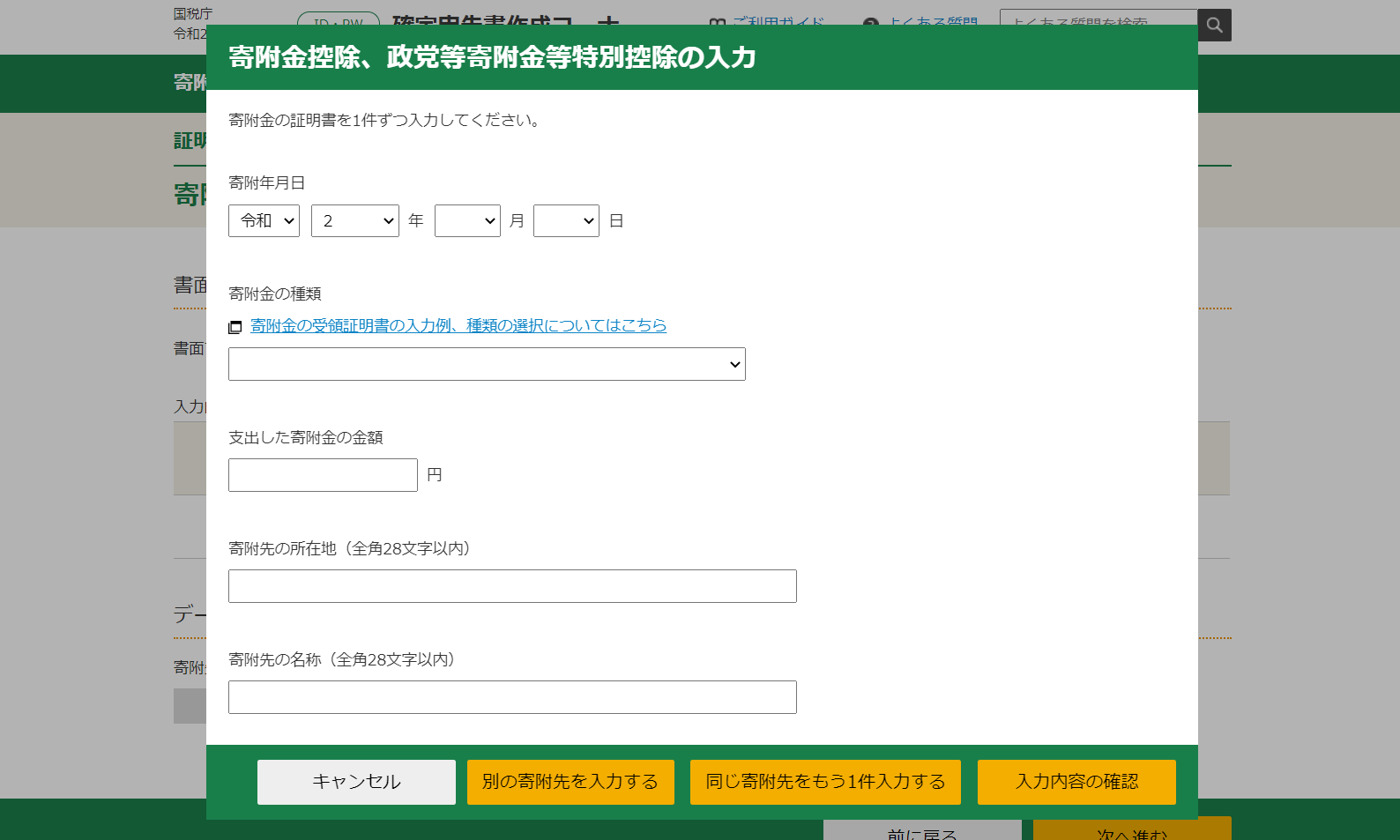
Task: Open the month (月) dropdown
Action: (x=467, y=221)
